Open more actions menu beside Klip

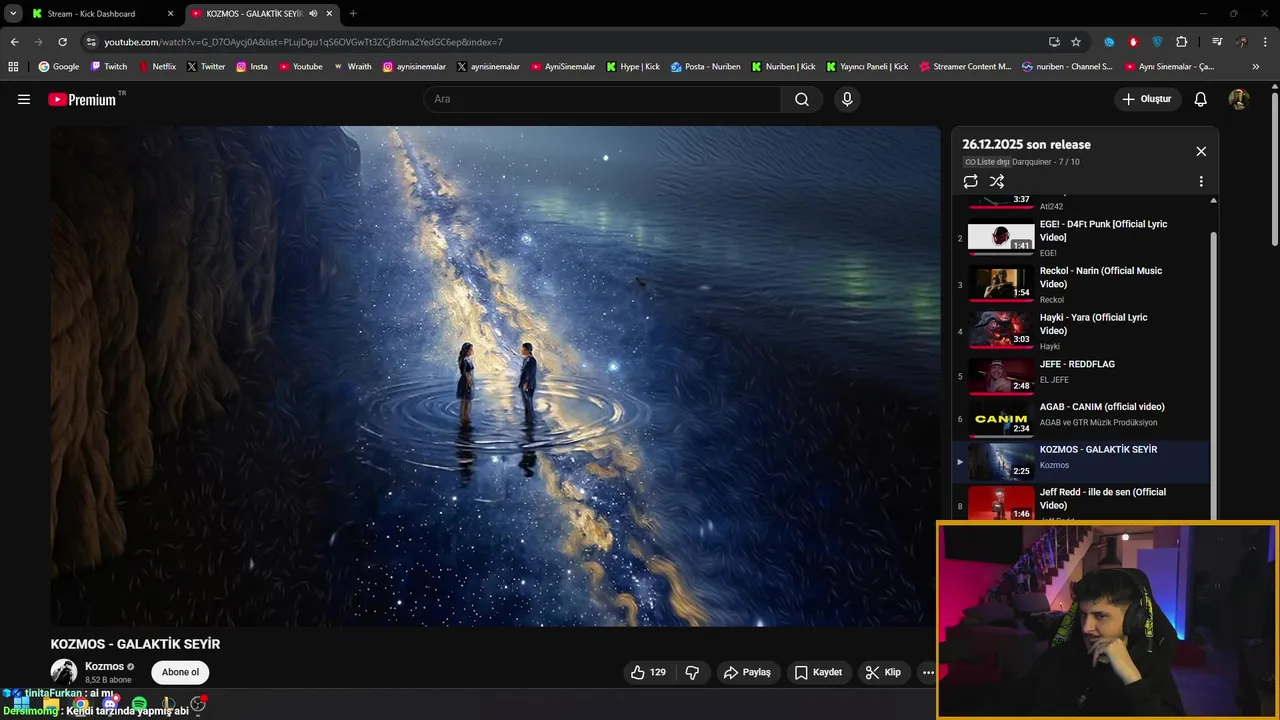coord(928,672)
